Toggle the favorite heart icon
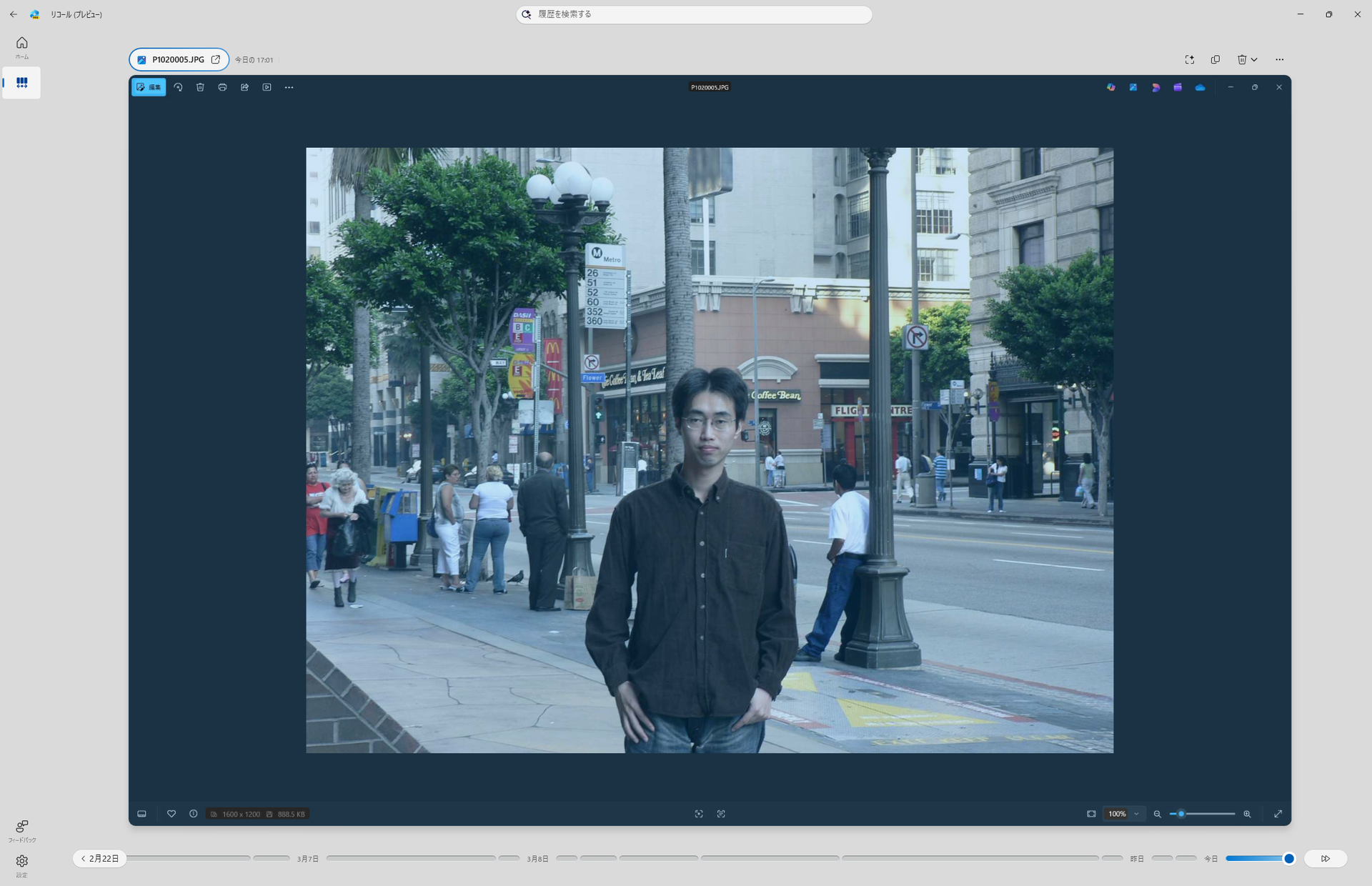This screenshot has height=886, width=1372. click(x=171, y=814)
